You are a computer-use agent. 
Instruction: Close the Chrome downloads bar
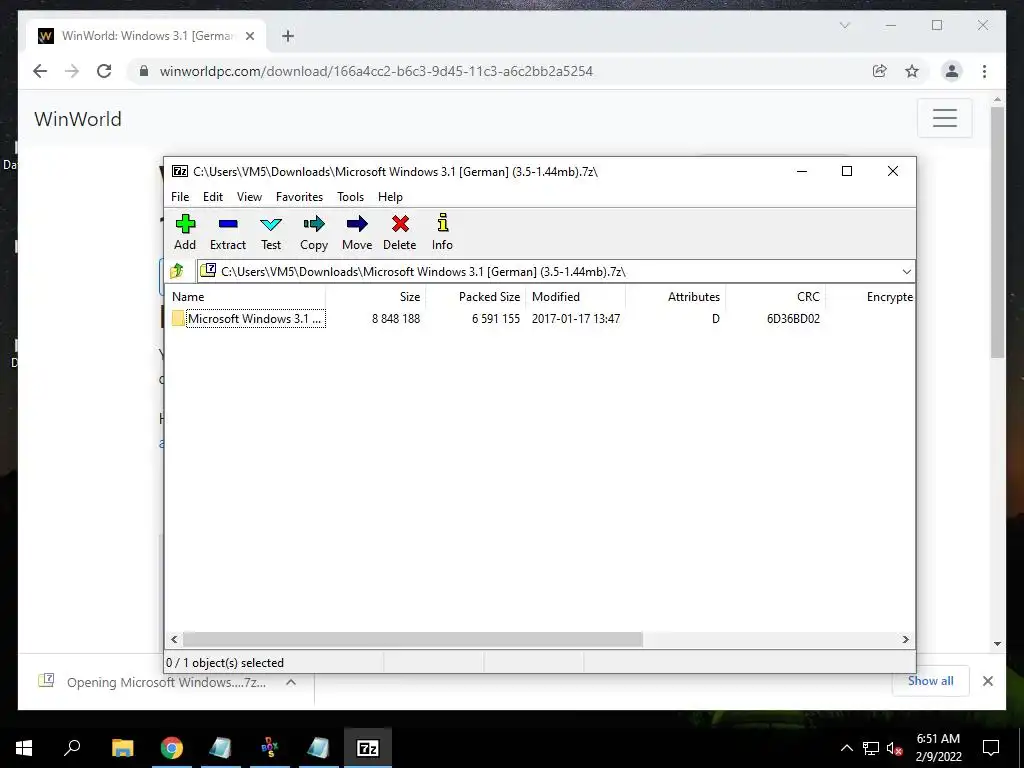point(987,681)
